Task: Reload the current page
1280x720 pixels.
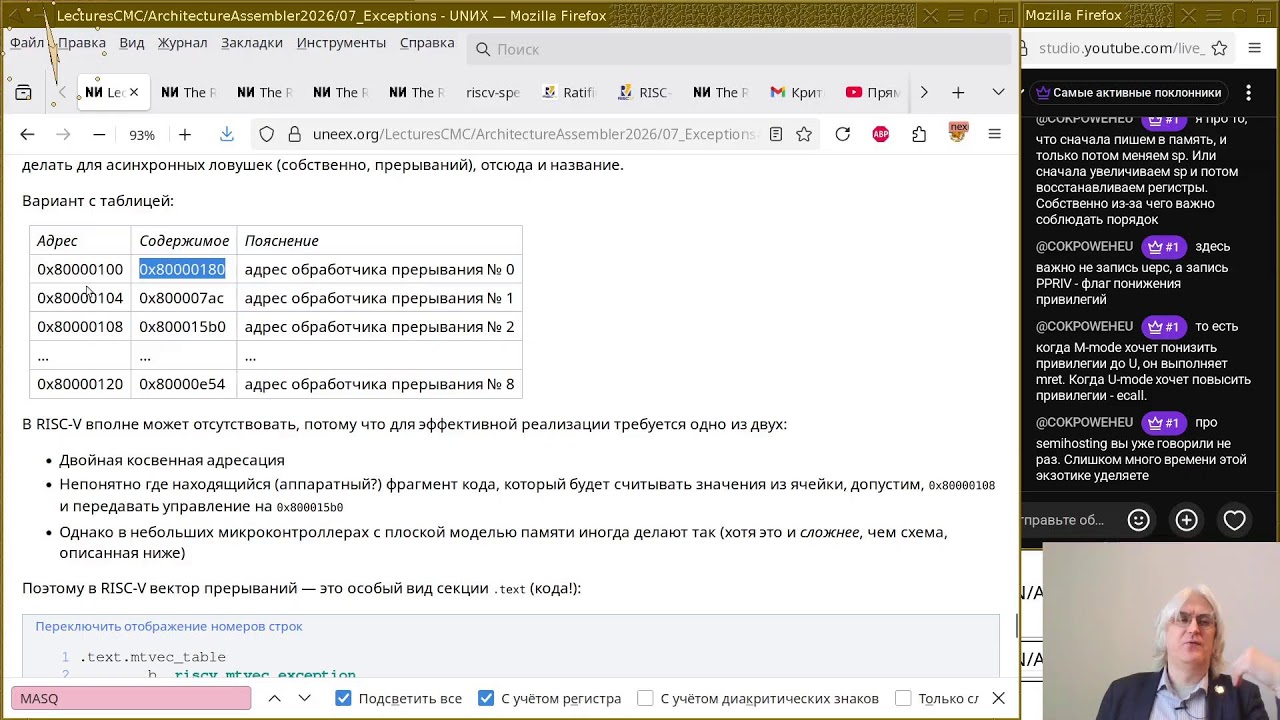Action: pos(842,134)
